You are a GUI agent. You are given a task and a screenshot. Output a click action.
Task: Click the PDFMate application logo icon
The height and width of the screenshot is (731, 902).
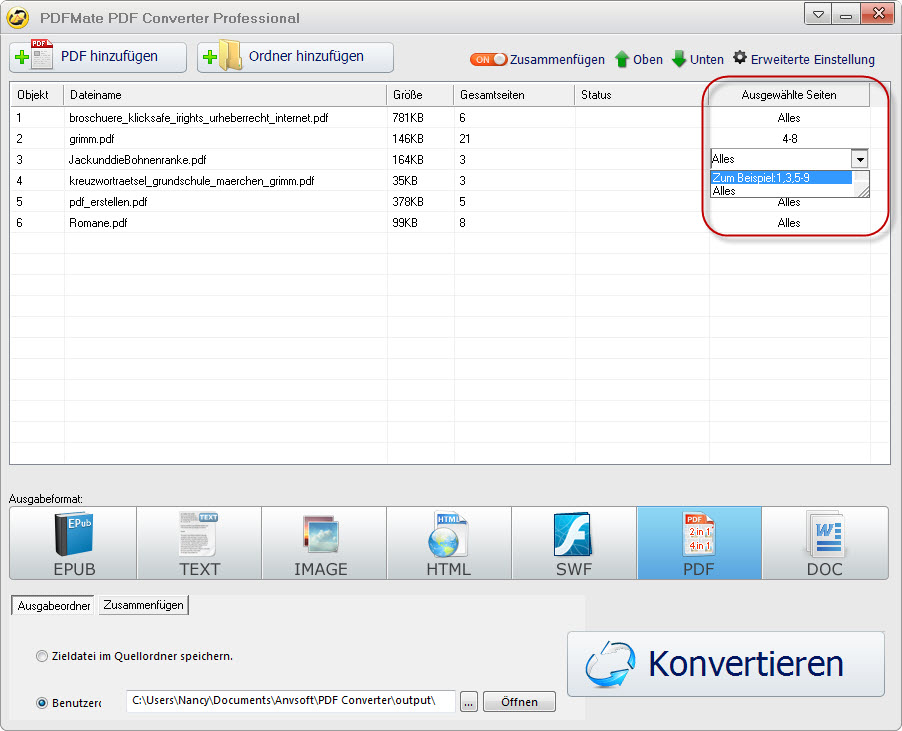(x=18, y=17)
